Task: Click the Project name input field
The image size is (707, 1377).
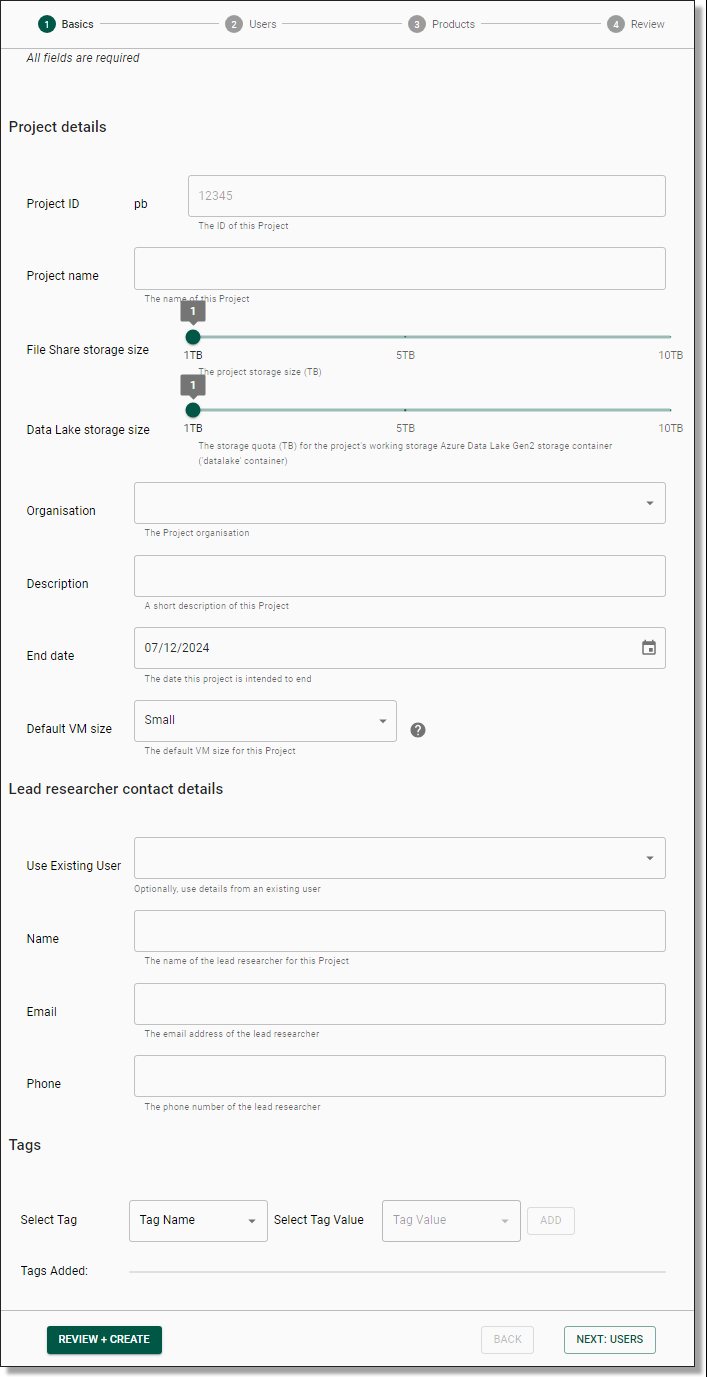Action: [x=399, y=268]
